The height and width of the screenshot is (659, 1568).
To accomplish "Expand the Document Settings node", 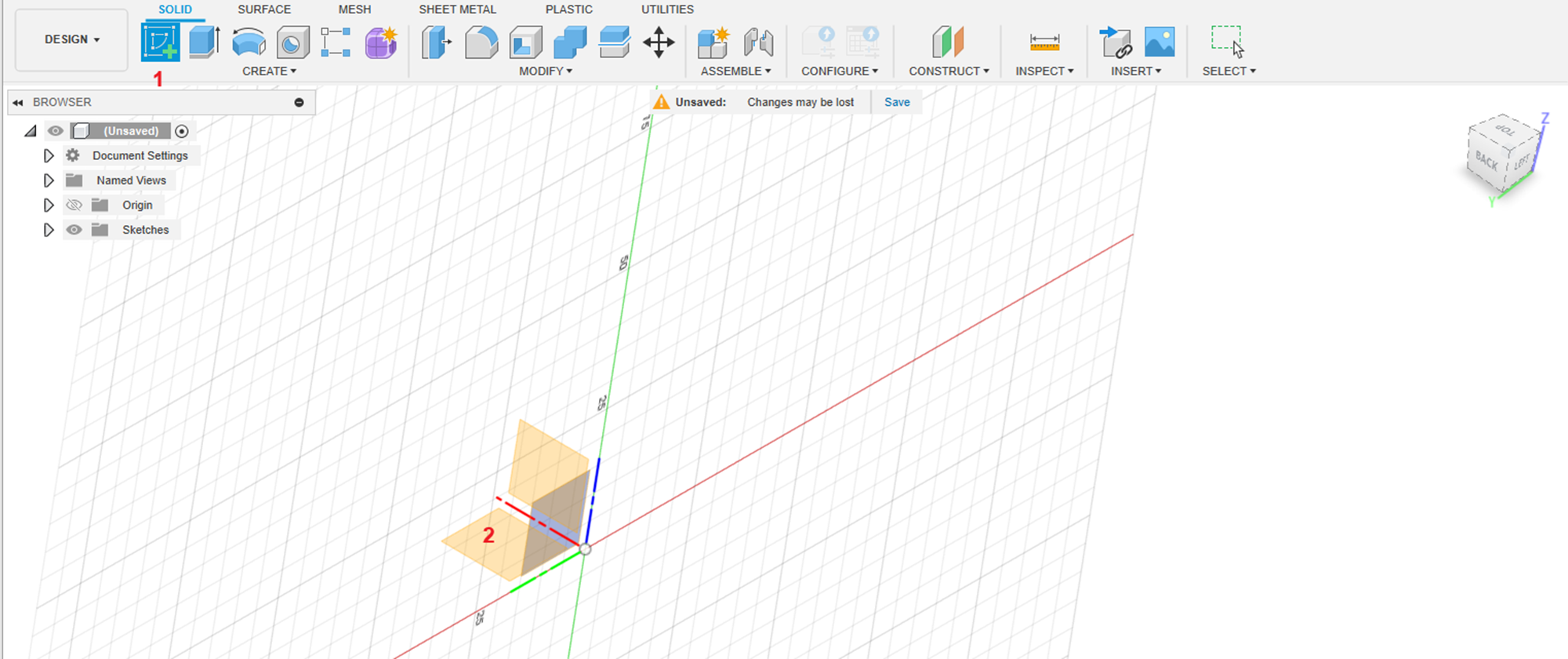I will click(49, 155).
